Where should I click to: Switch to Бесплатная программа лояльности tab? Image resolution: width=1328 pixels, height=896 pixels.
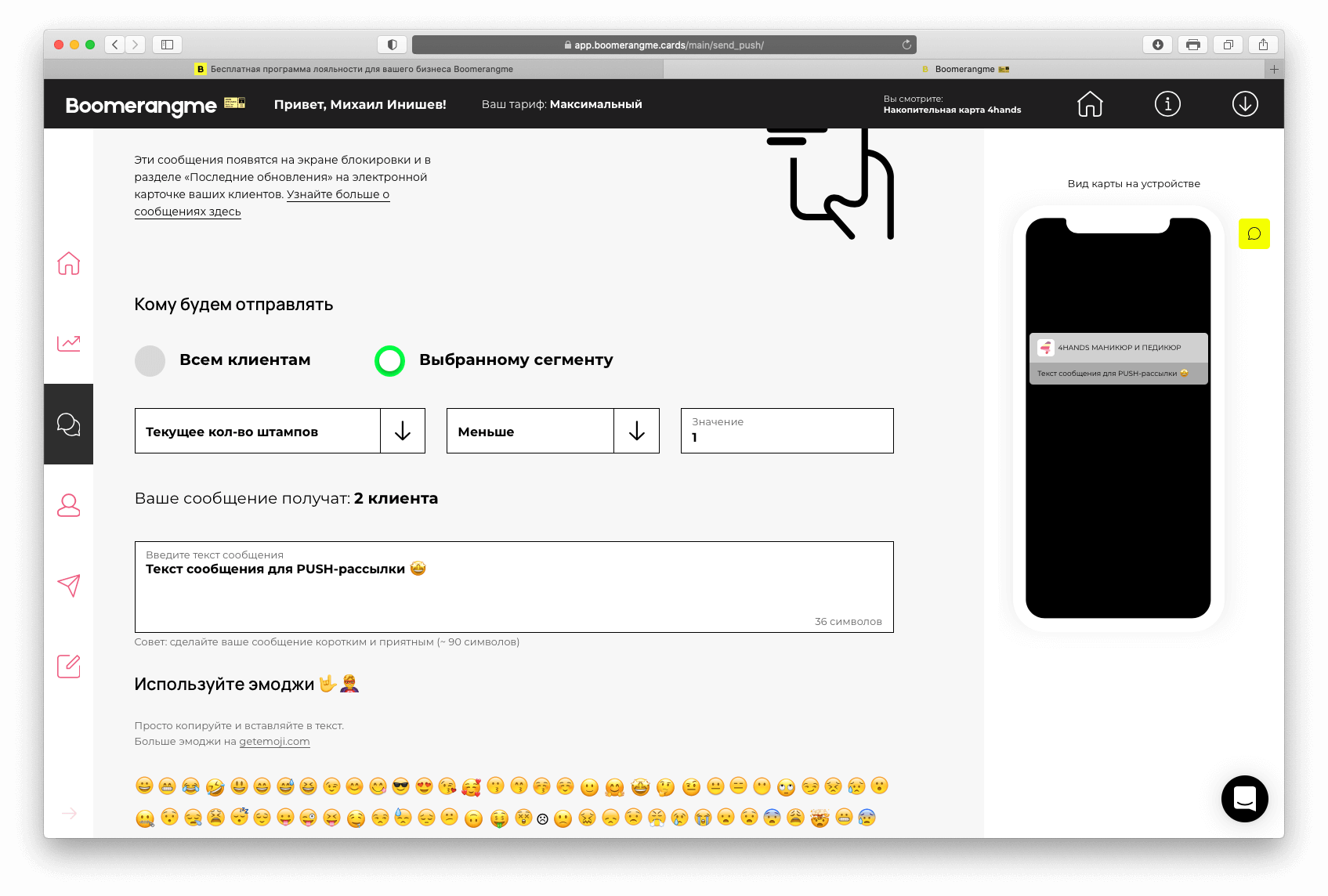coord(353,69)
